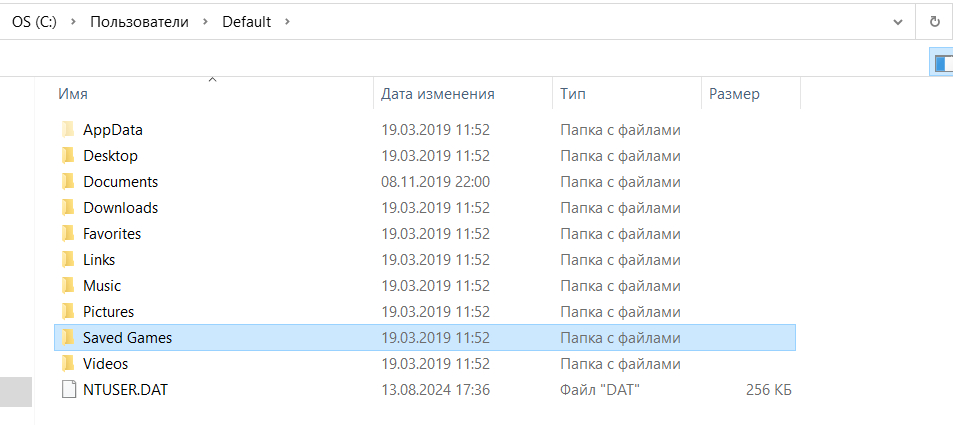Navigate to Пользователи in the breadcrumb
Image resolution: width=953 pixels, height=425 pixels.
coord(139,21)
